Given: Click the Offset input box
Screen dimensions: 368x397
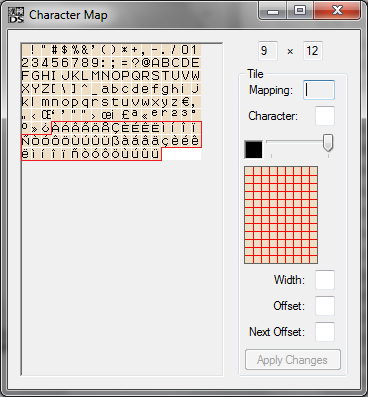Looking at the screenshot, I should tap(325, 306).
